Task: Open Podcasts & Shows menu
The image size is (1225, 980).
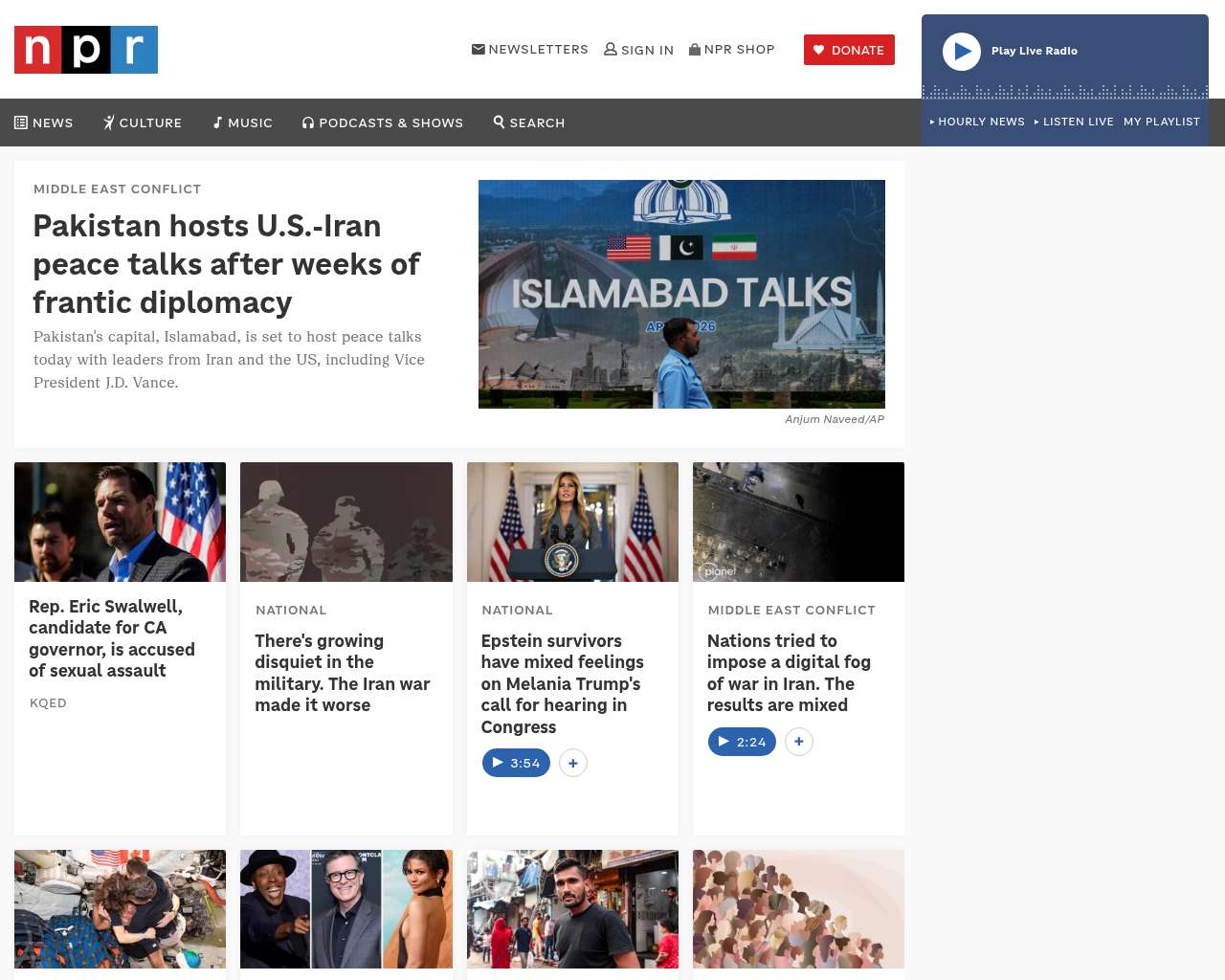Action: pyautogui.click(x=383, y=122)
